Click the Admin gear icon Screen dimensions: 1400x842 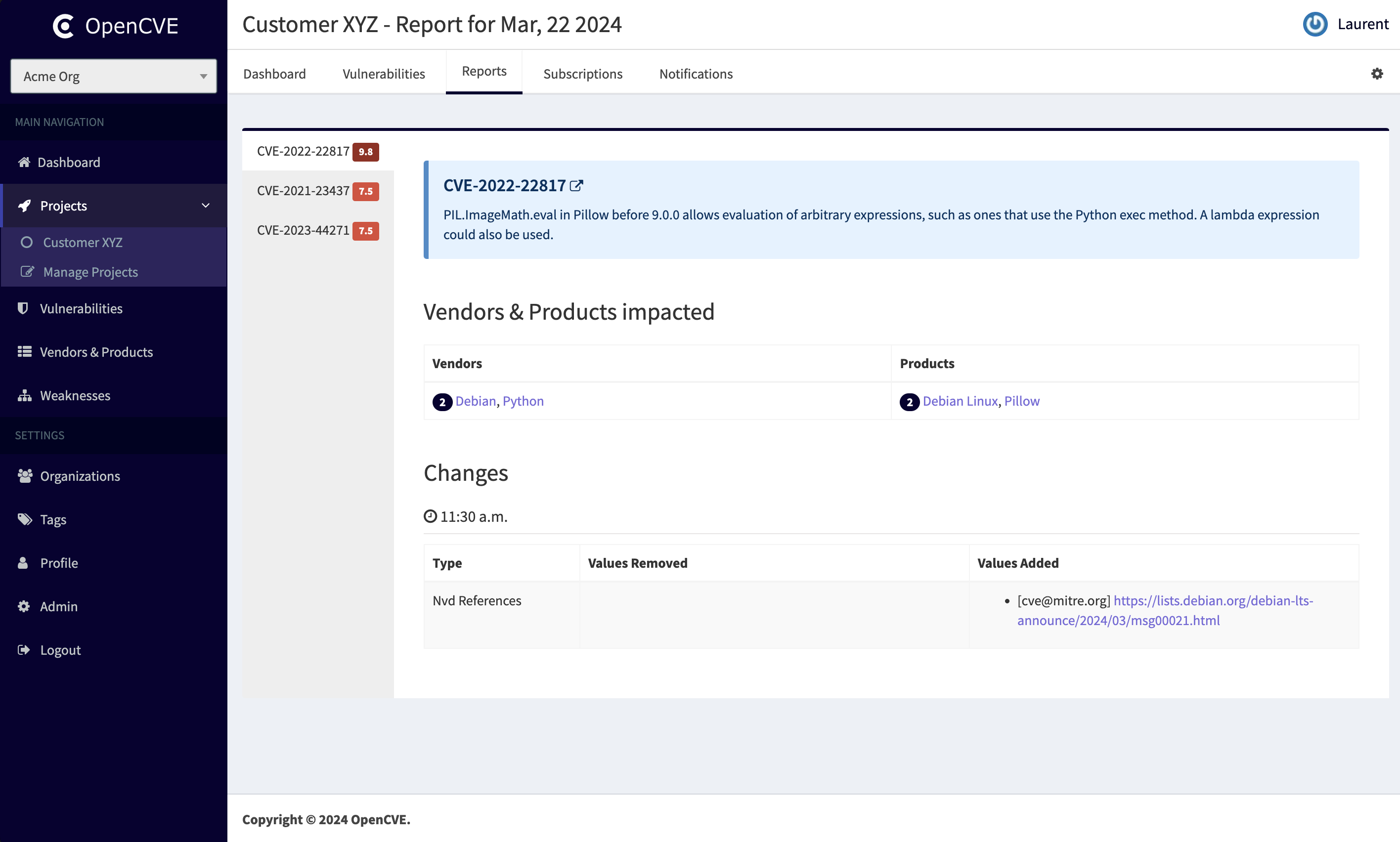coord(24,606)
